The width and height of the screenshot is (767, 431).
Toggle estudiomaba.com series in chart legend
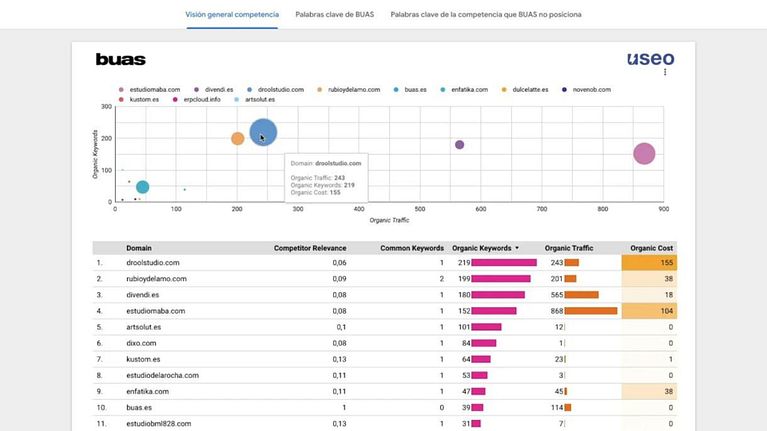click(151, 89)
